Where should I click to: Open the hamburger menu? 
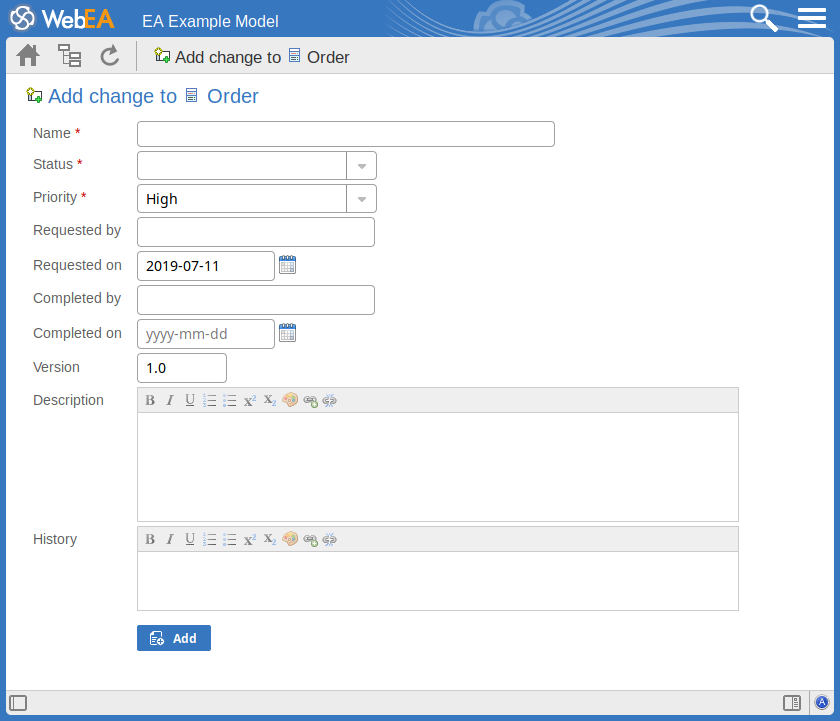pos(811,18)
